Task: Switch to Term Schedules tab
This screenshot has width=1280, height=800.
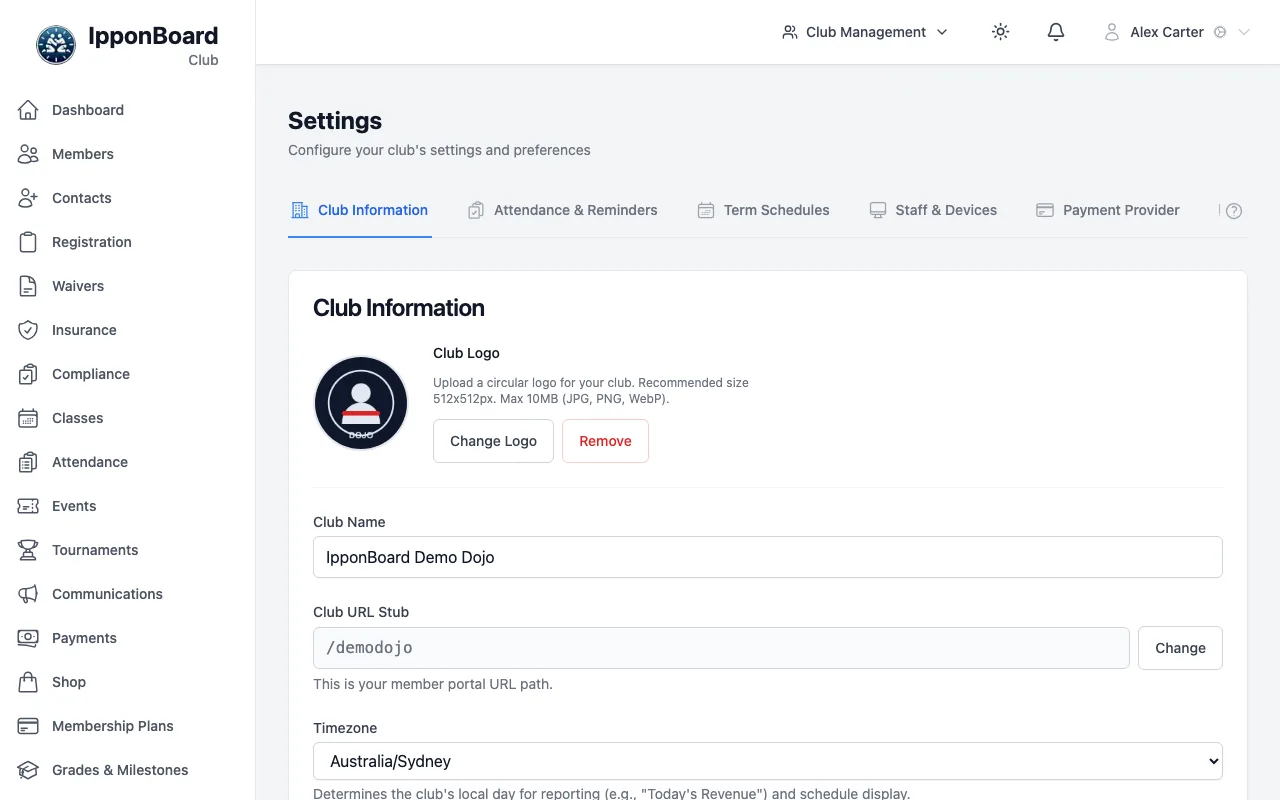Action: (x=764, y=210)
